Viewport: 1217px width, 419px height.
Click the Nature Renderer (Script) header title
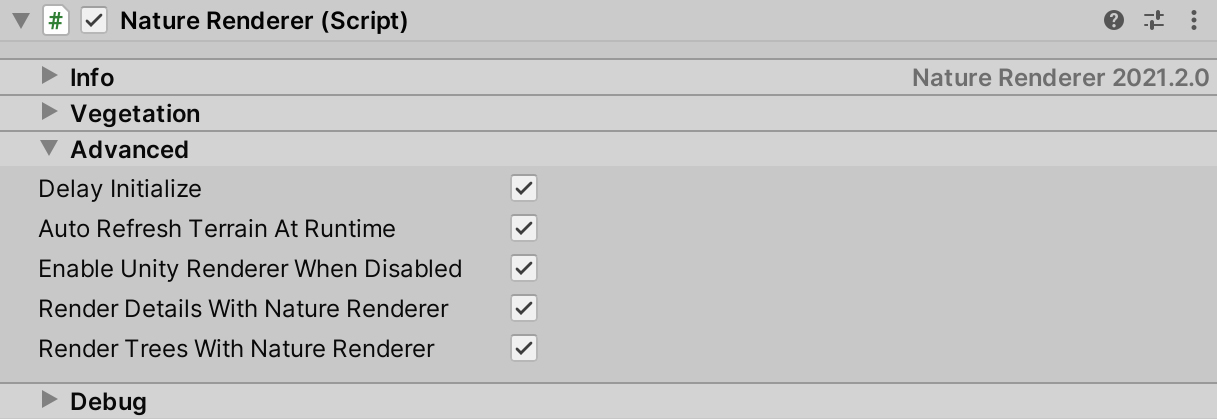pos(264,21)
